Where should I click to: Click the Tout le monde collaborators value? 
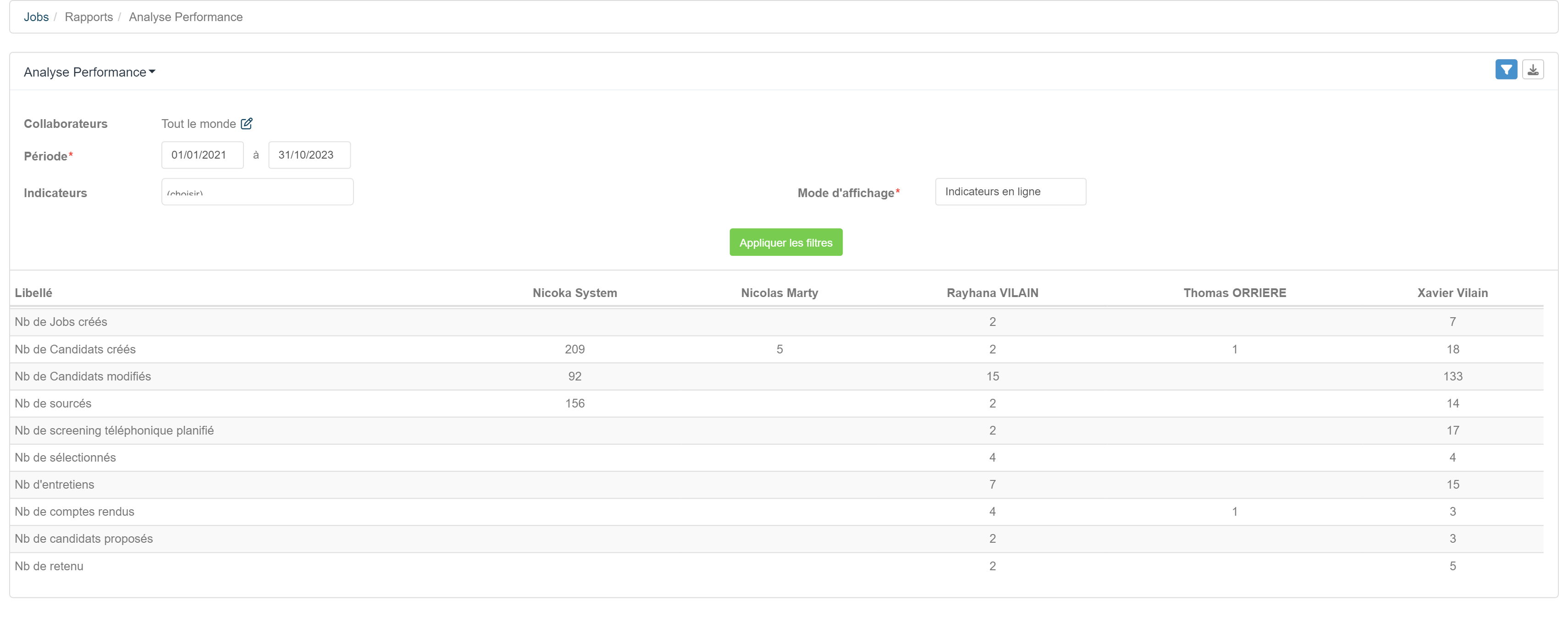199,123
